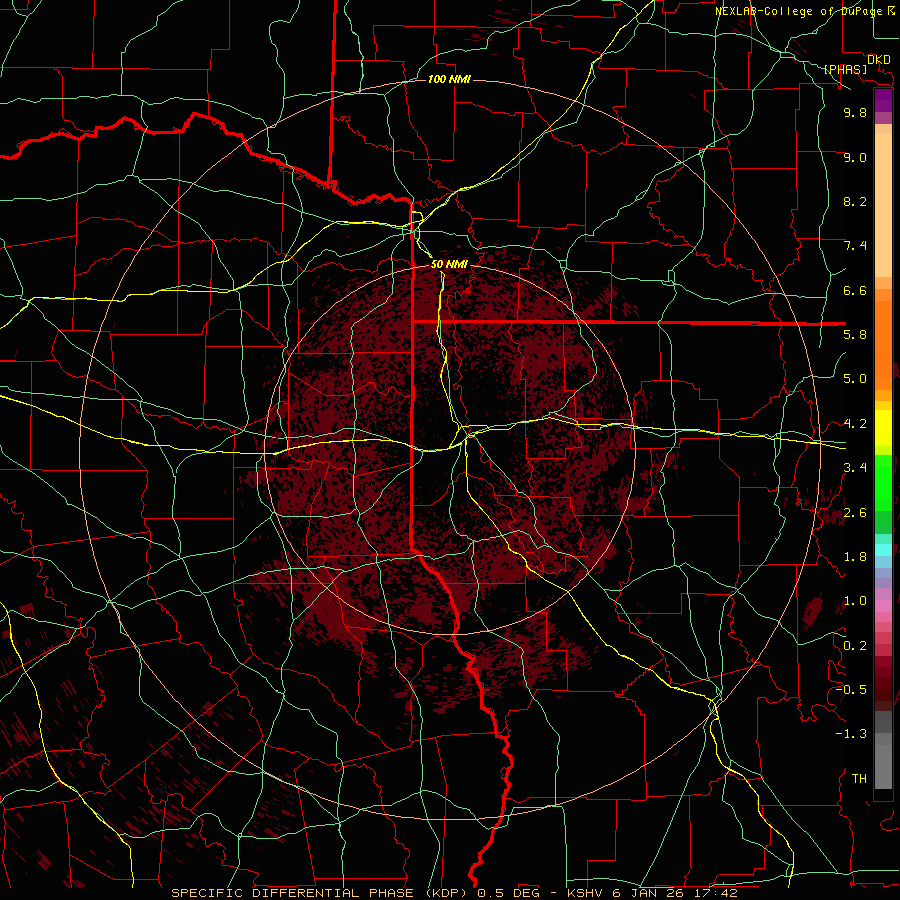The width and height of the screenshot is (900, 900).
Task: Click the -0.5 legend value
Action: (x=851, y=689)
